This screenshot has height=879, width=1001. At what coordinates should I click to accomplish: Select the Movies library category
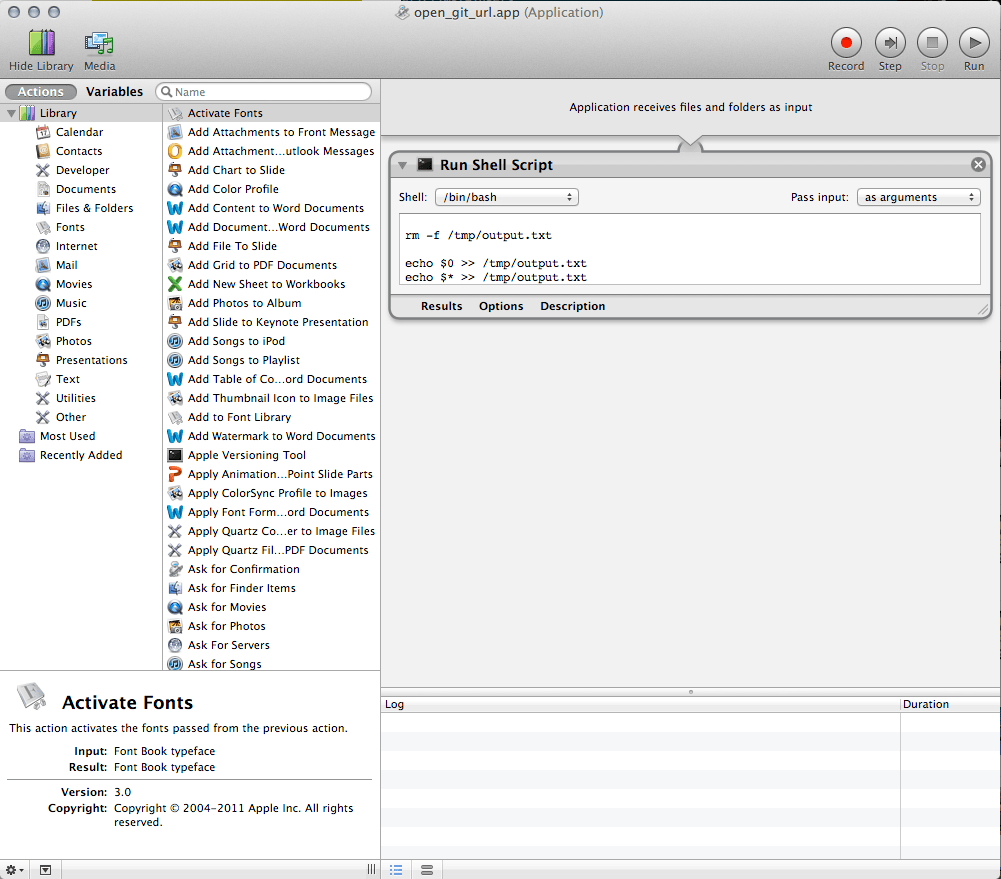tap(73, 284)
